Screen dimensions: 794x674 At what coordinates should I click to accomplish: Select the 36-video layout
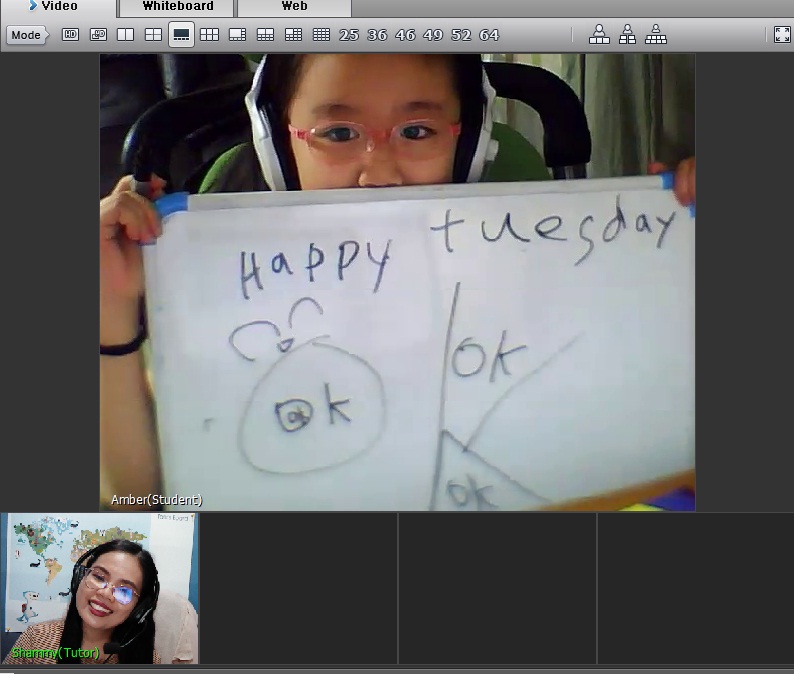377,35
